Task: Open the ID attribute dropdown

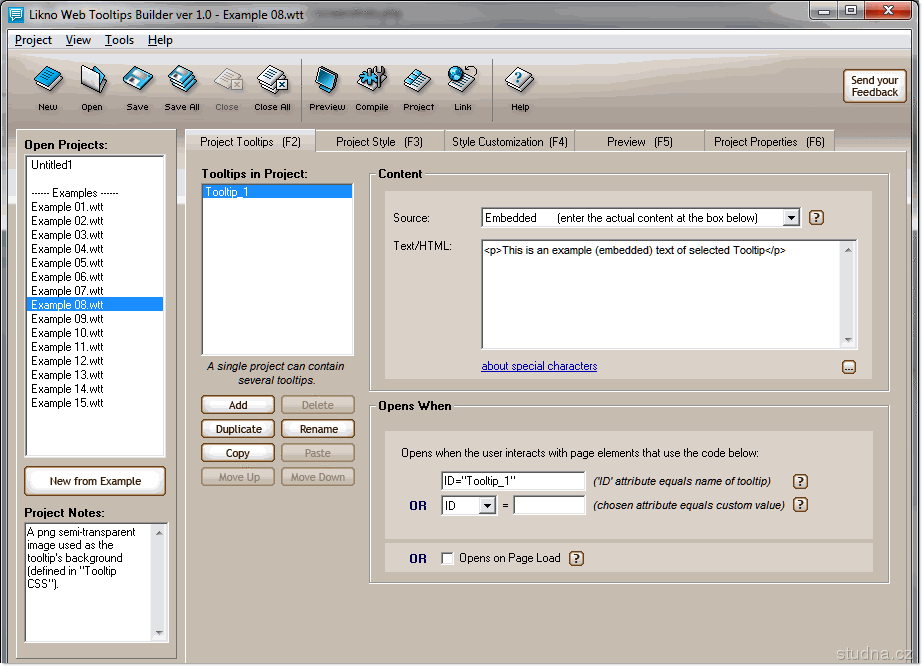Action: tap(487, 506)
